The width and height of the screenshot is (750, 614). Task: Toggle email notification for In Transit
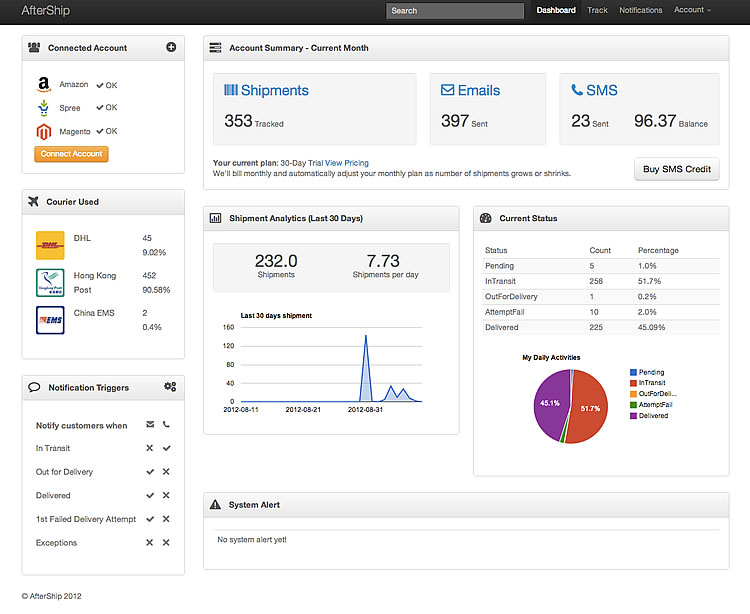pyautogui.click(x=150, y=448)
